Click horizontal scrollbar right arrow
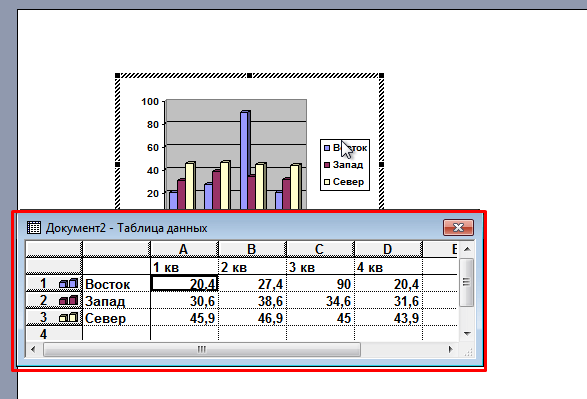 450,349
